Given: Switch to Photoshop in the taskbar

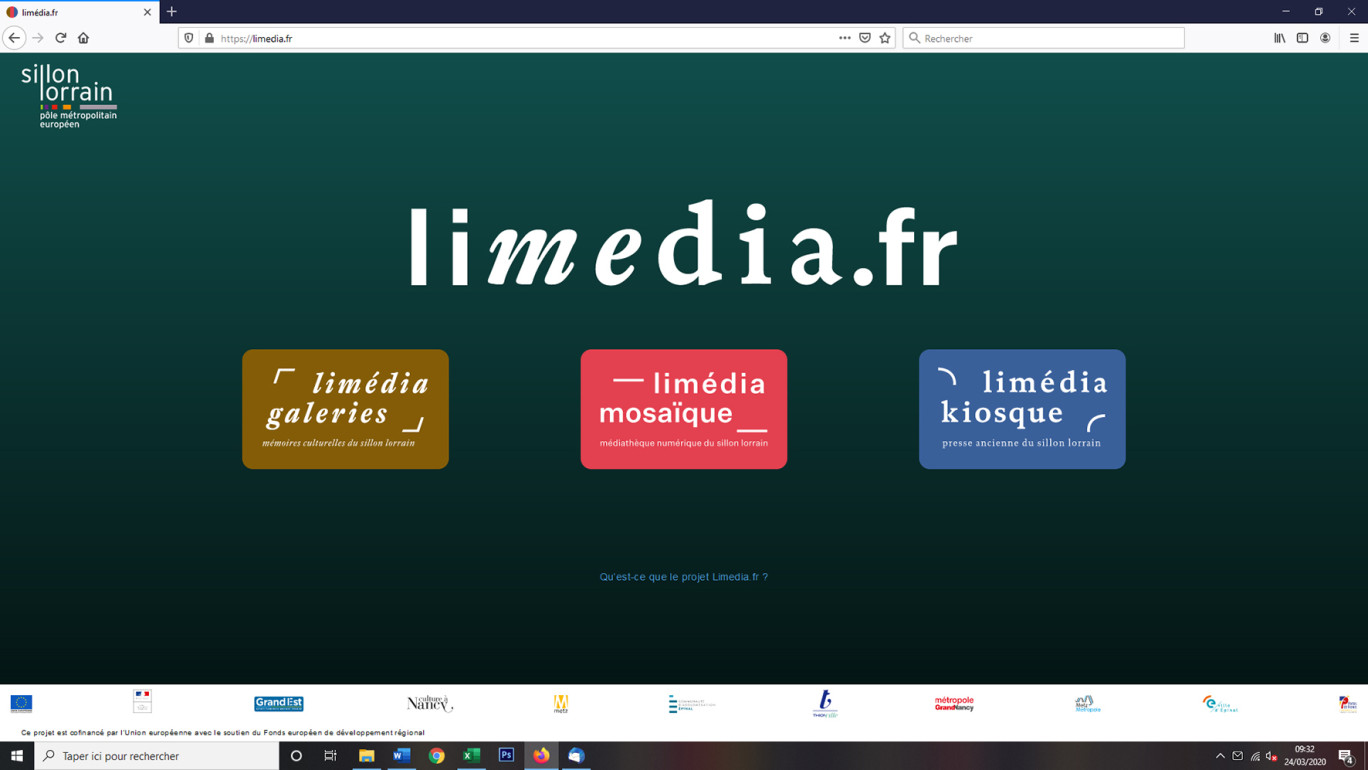Looking at the screenshot, I should coord(506,756).
